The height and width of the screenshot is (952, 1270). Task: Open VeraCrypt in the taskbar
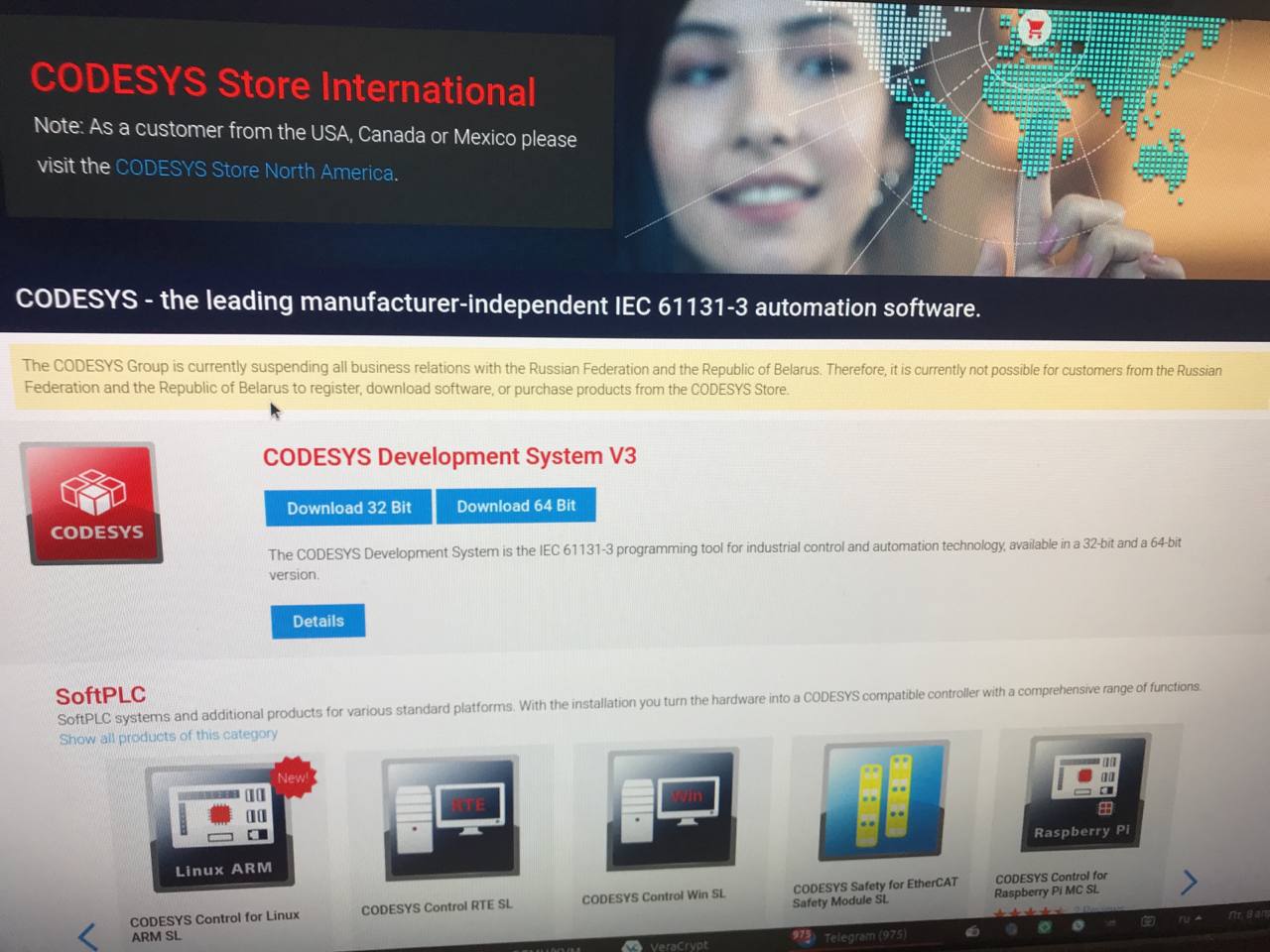pos(667,945)
